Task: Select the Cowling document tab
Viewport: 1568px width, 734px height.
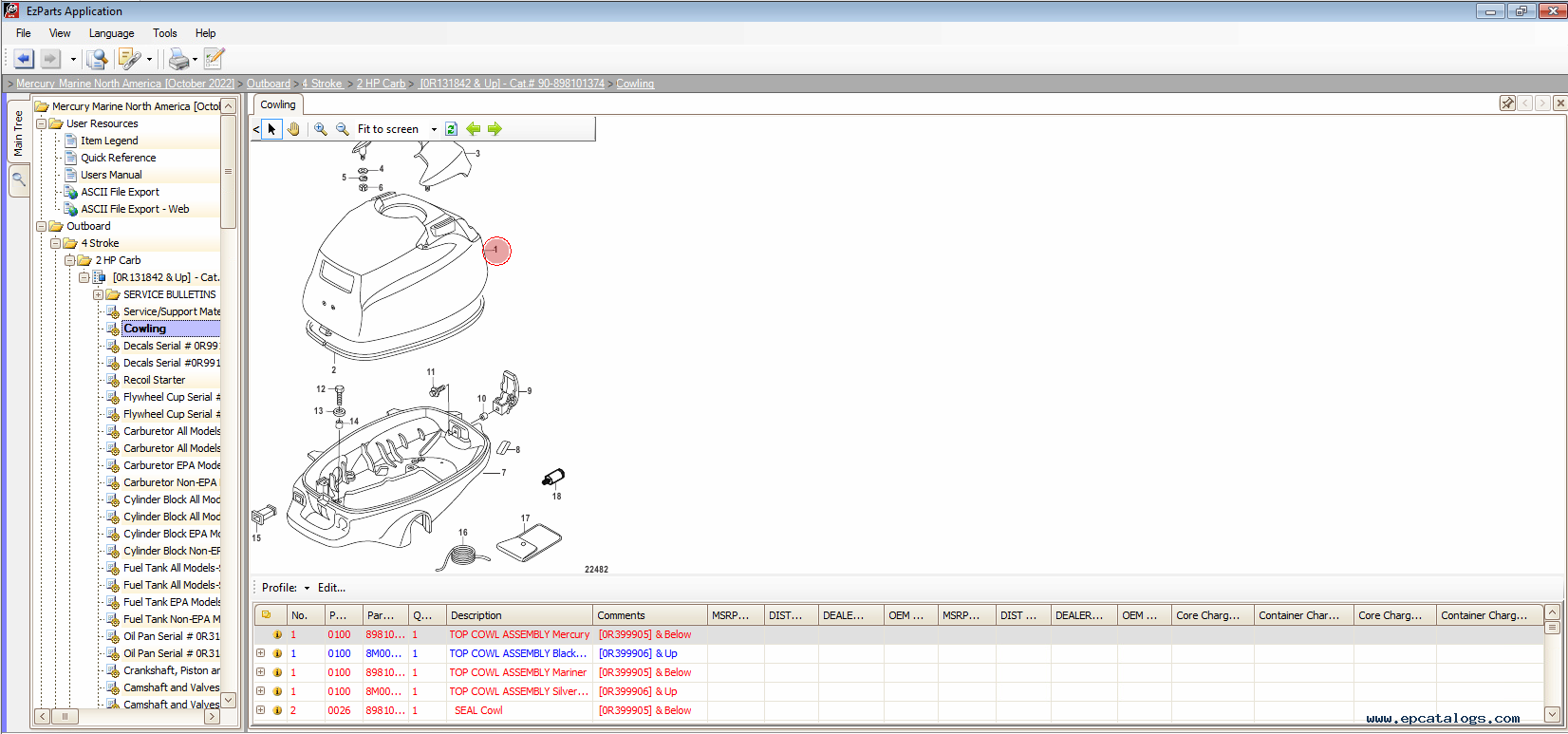Action: (x=278, y=104)
